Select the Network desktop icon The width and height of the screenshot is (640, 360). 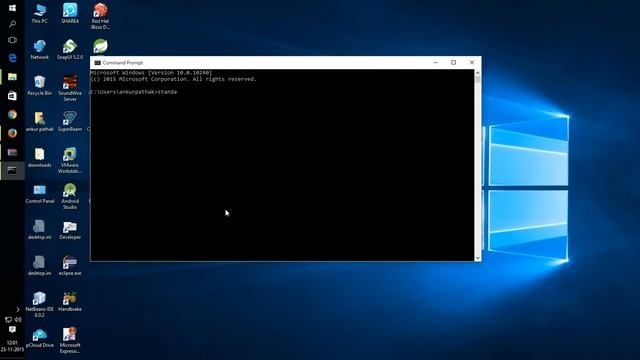40,50
